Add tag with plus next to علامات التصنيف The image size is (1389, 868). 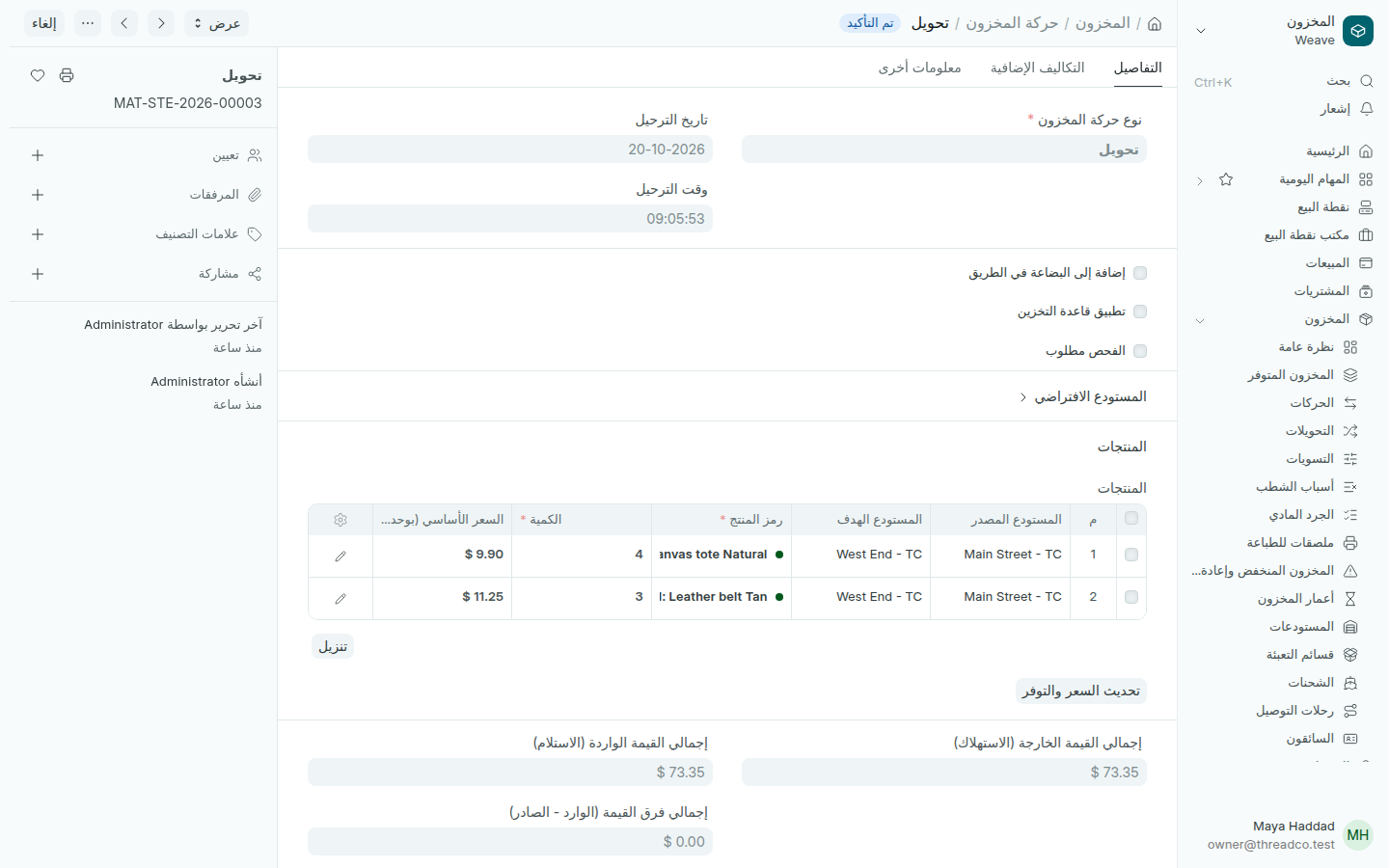[x=38, y=234]
